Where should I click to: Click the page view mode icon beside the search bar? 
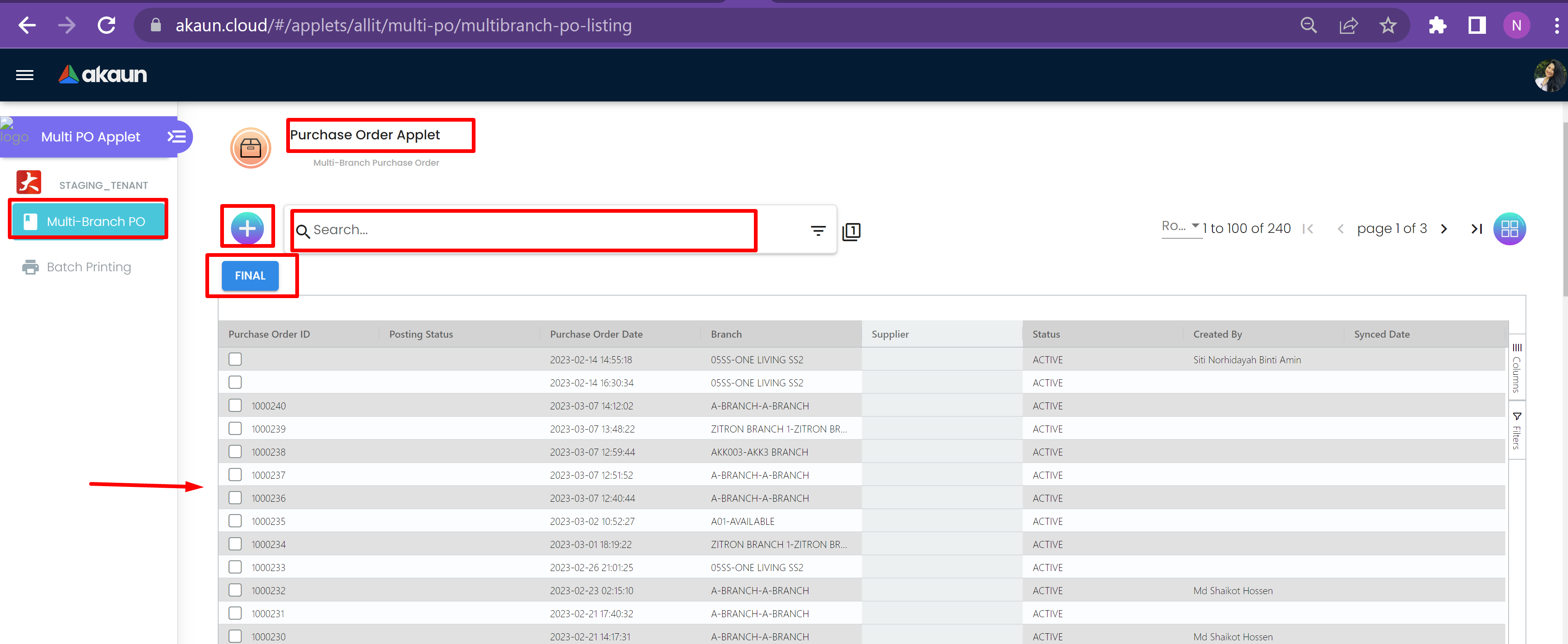(x=851, y=231)
